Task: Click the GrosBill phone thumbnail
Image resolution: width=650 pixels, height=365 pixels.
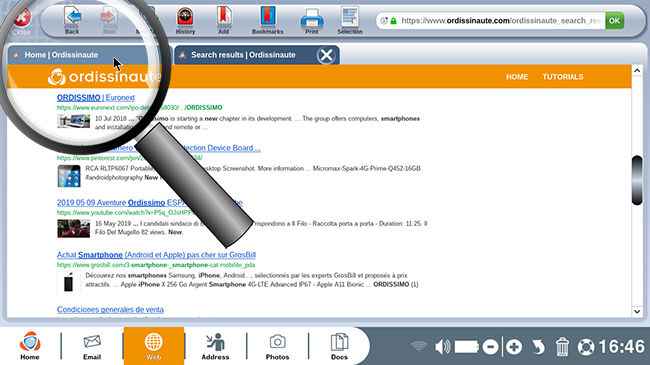Action: click(x=68, y=282)
